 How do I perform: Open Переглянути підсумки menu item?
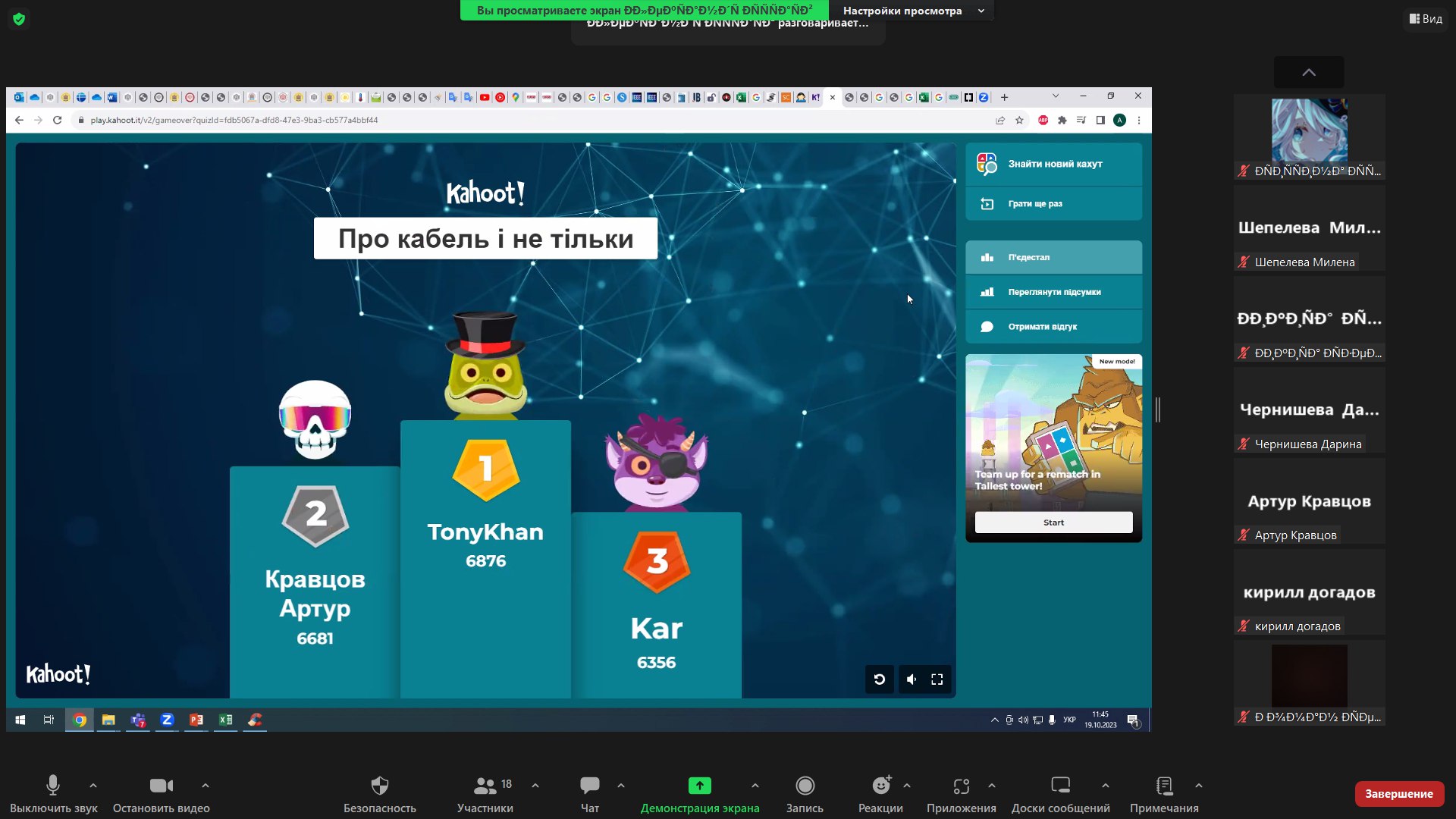pos(1053,292)
